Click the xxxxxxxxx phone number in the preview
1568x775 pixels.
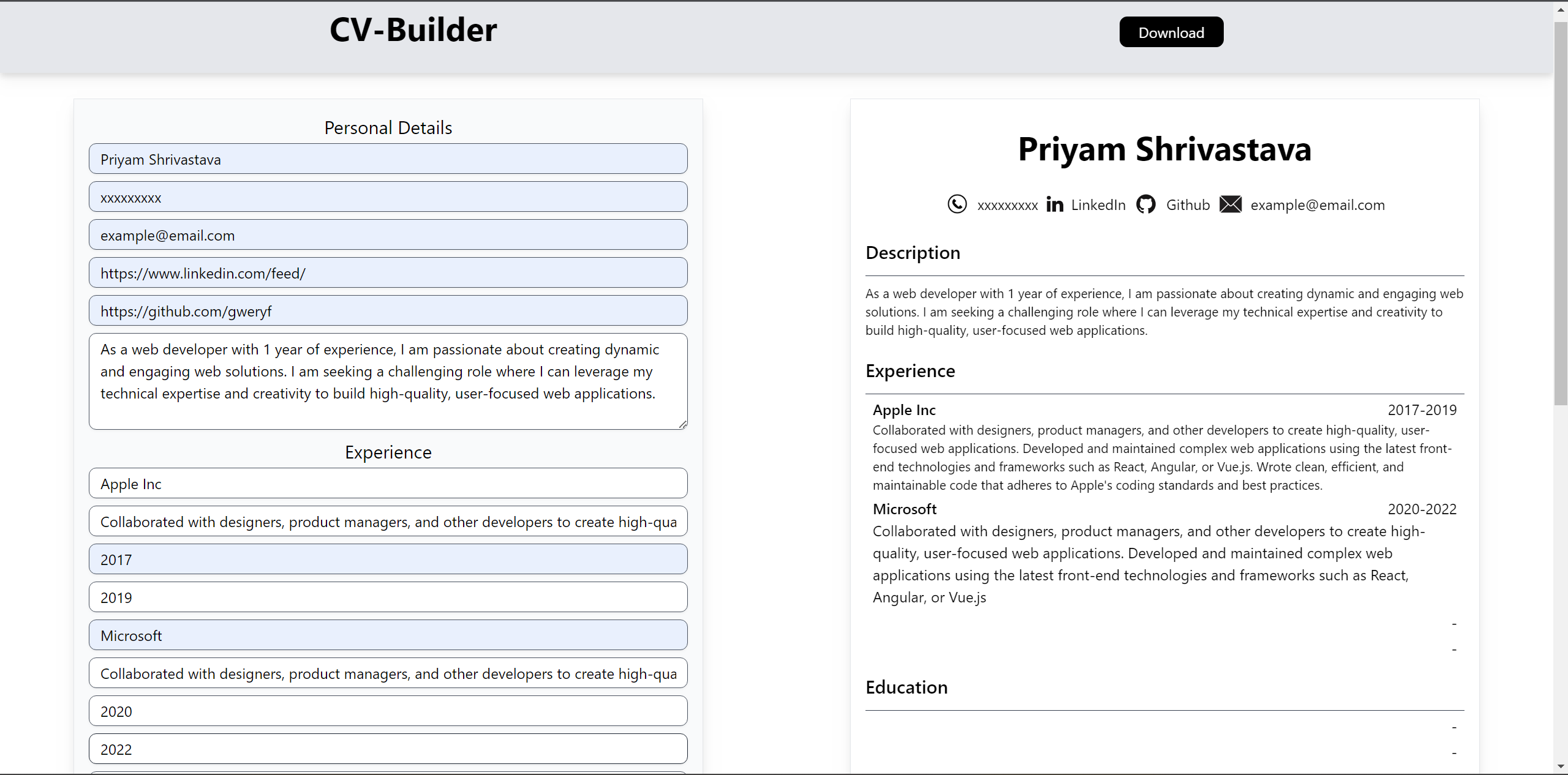tap(1008, 206)
